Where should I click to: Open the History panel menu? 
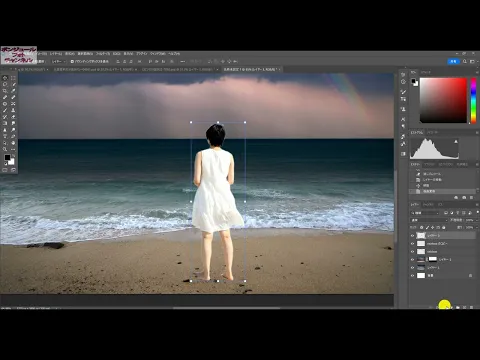coord(477,164)
